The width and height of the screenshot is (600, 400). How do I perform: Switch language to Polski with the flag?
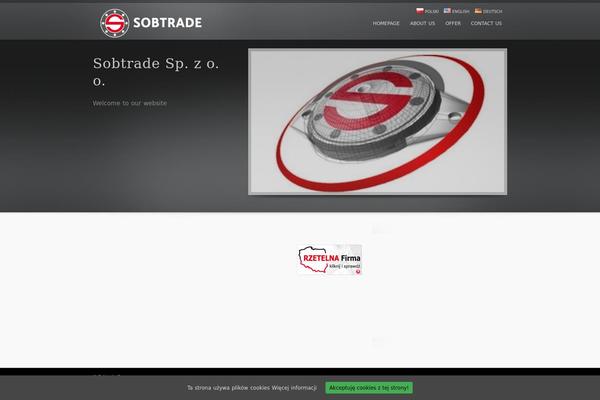pyautogui.click(x=427, y=11)
